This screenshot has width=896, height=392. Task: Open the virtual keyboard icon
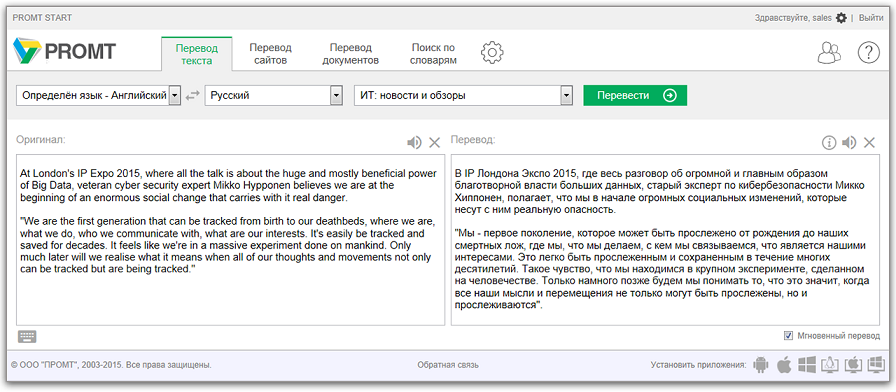pyautogui.click(x=27, y=337)
